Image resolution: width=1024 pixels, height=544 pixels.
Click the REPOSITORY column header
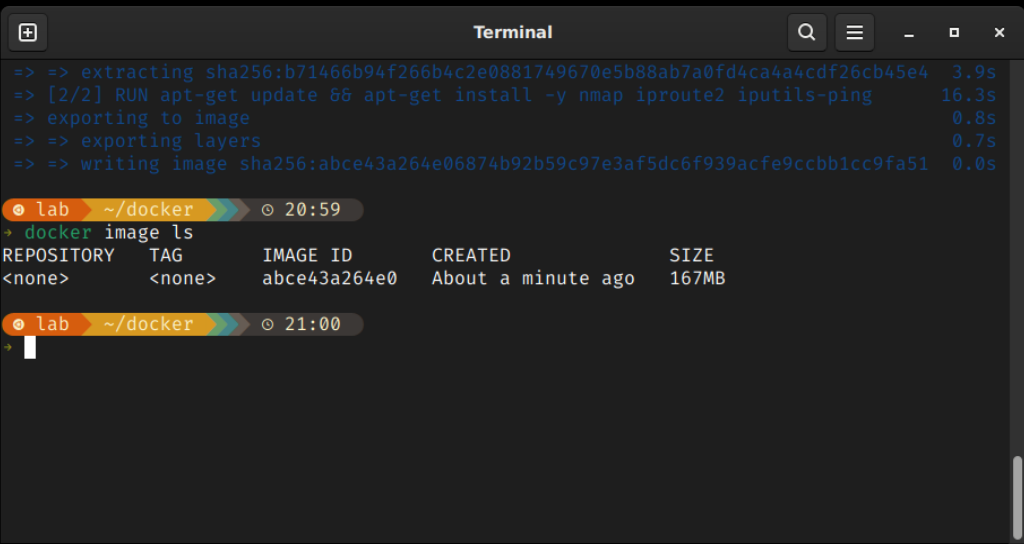58,255
